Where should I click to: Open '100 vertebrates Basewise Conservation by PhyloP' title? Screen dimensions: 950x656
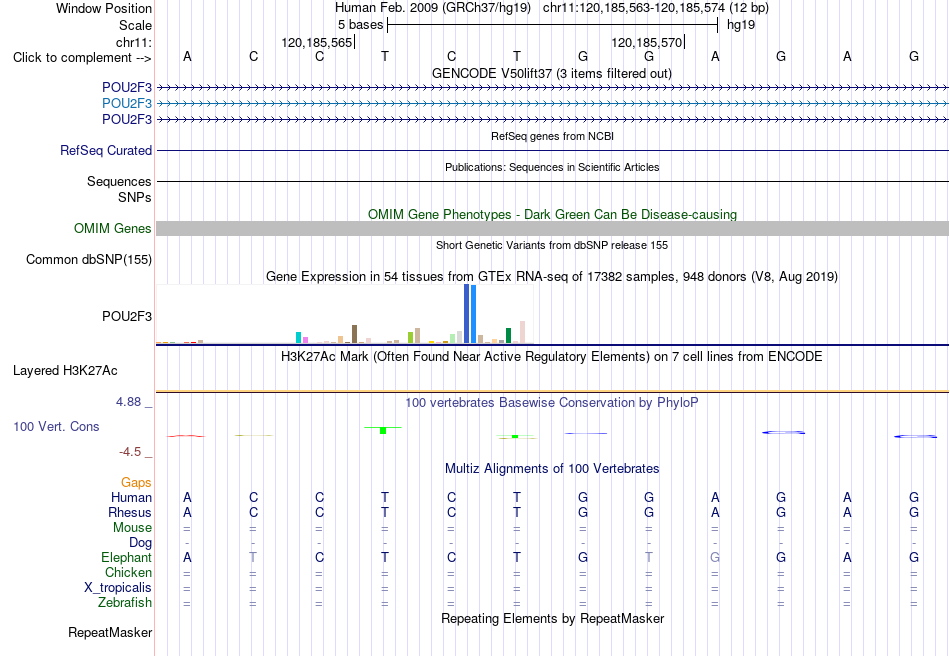point(552,402)
